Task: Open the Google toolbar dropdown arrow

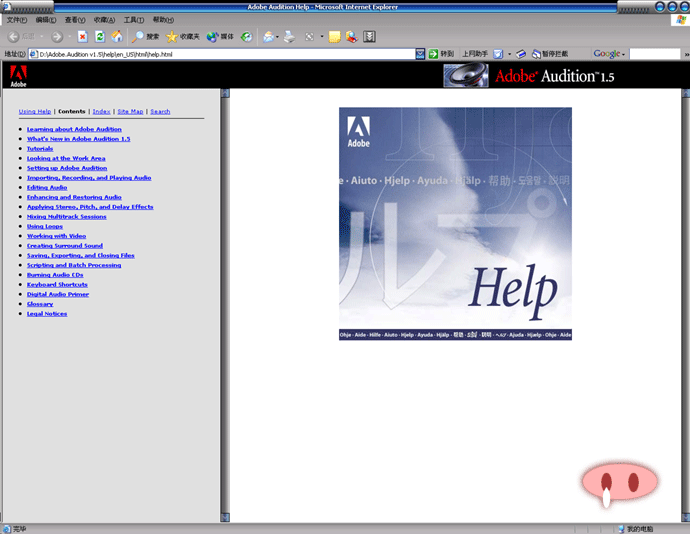Action: click(x=623, y=55)
